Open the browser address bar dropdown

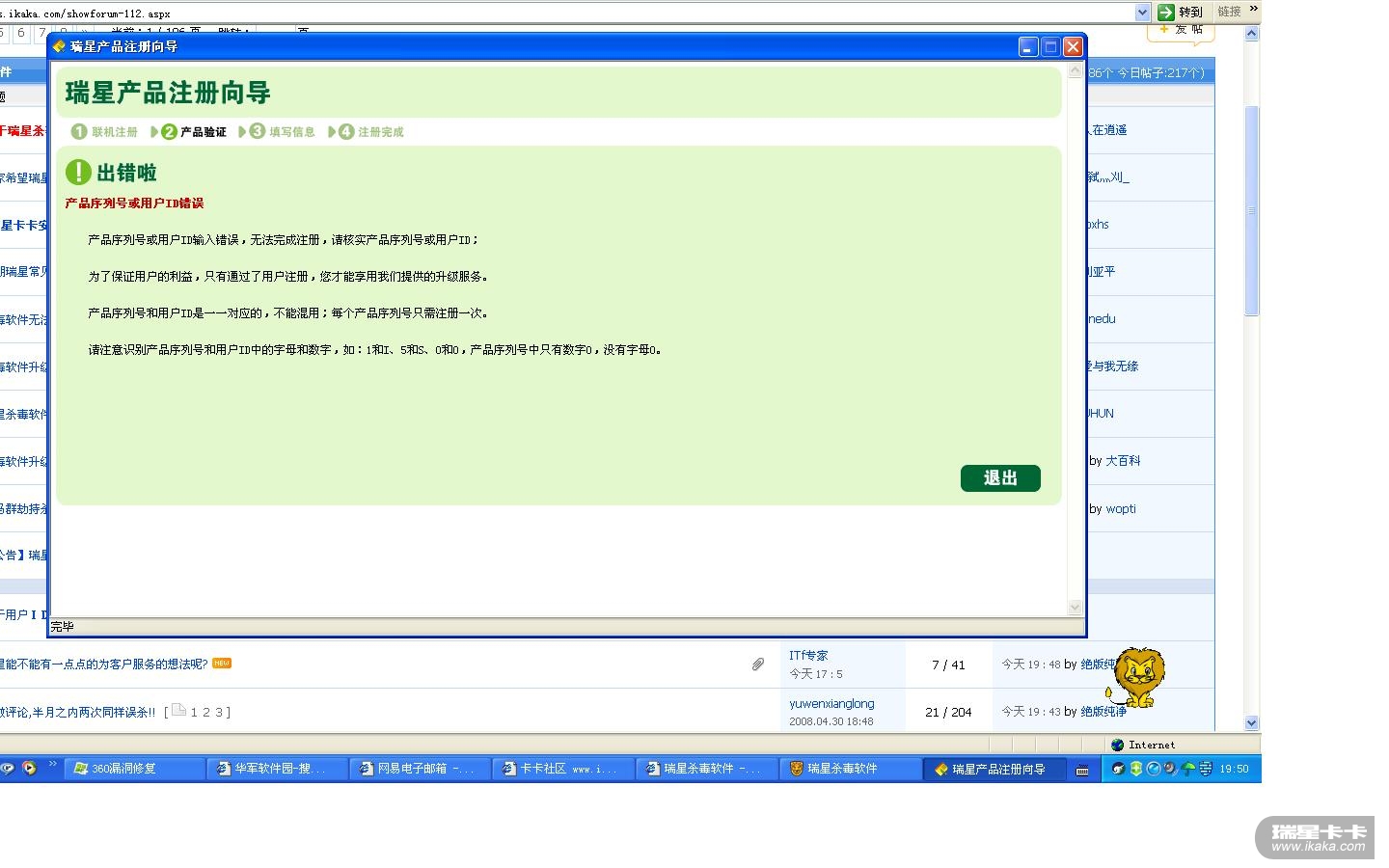1143,12
